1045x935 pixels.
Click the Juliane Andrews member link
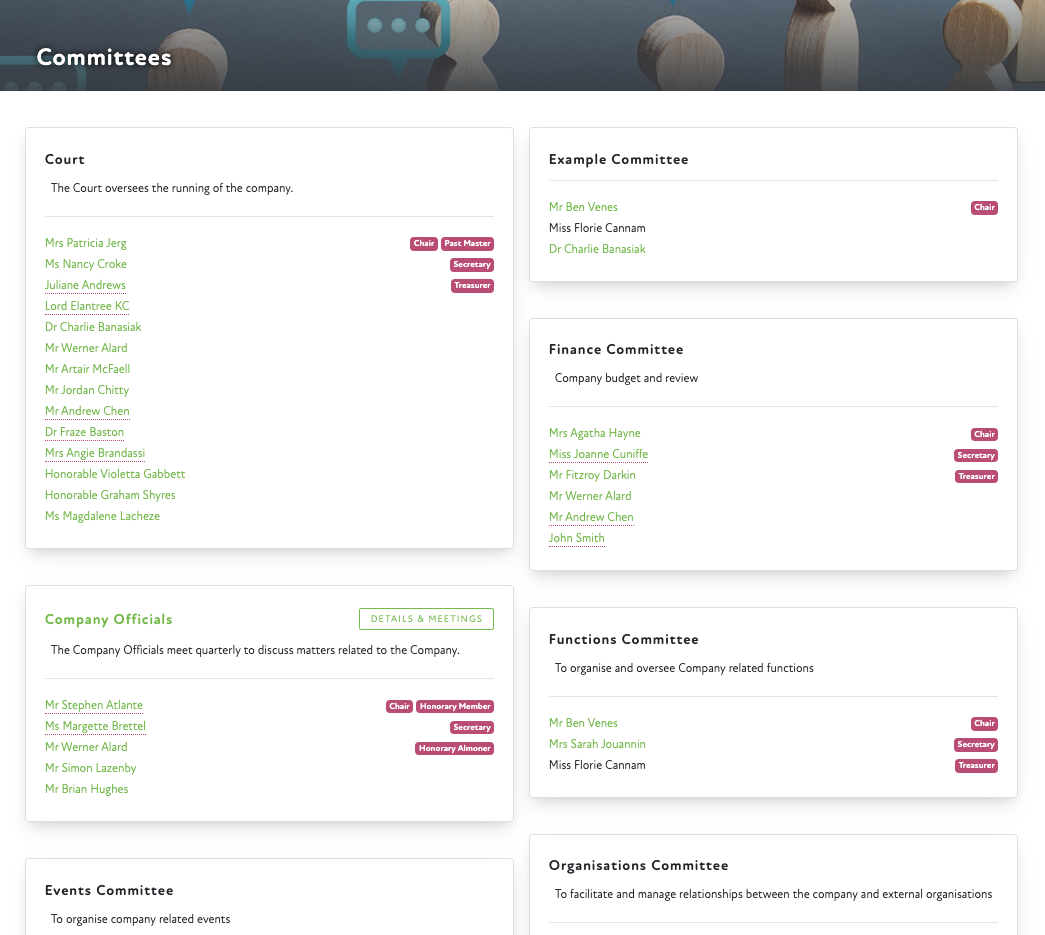pos(85,285)
